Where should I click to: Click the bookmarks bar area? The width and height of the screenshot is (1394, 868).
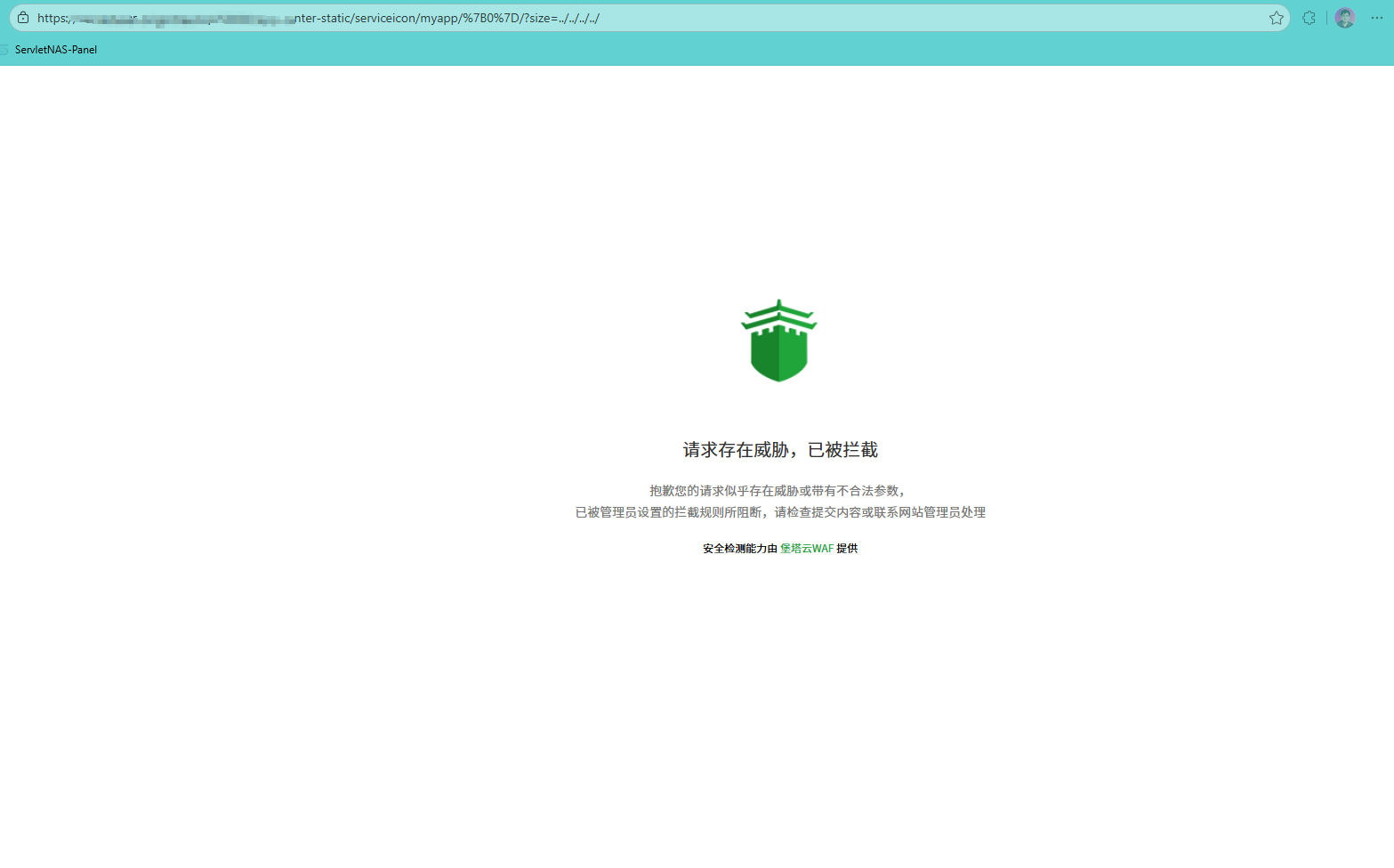356,50
